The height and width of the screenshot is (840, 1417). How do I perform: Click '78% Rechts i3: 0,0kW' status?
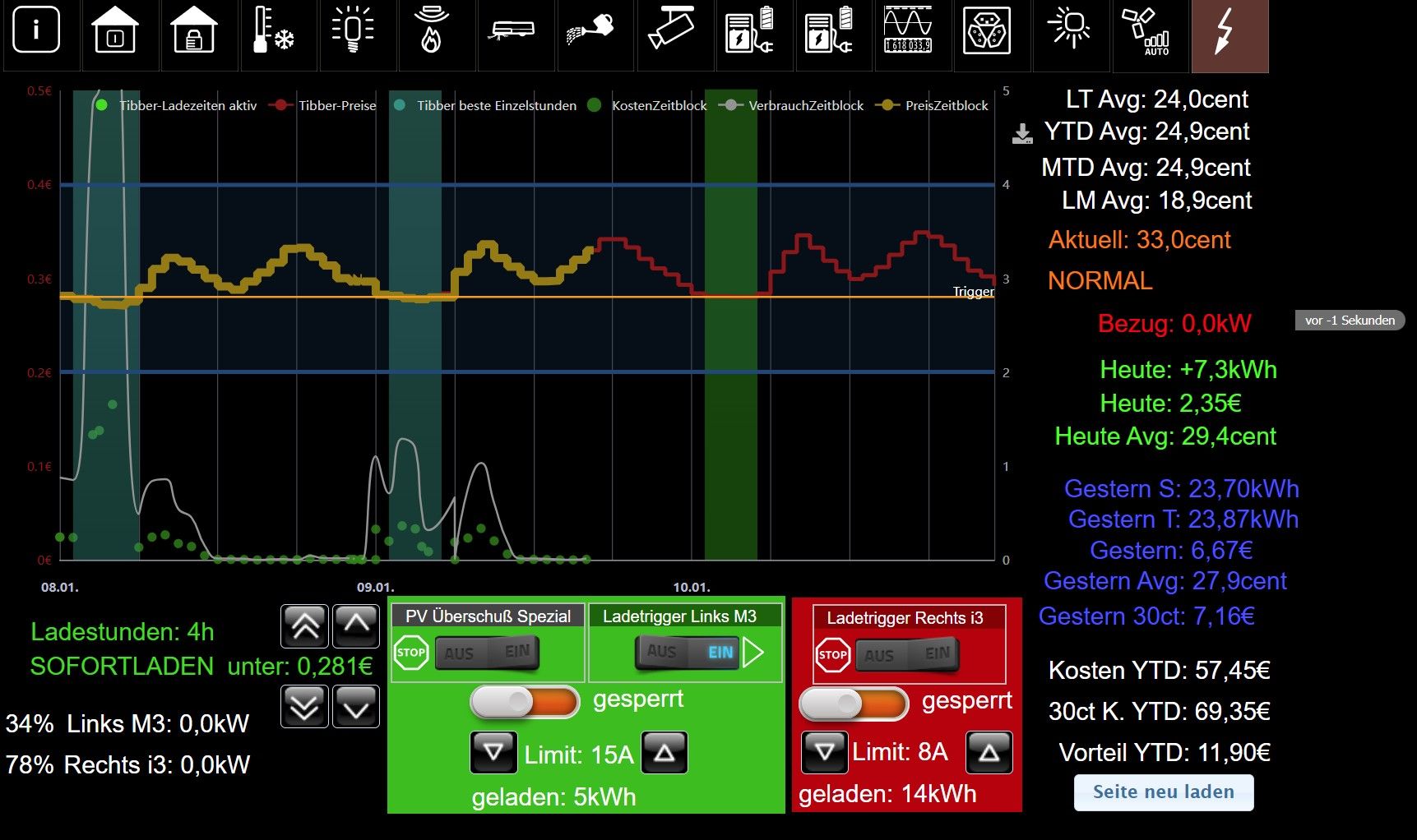coord(127,764)
